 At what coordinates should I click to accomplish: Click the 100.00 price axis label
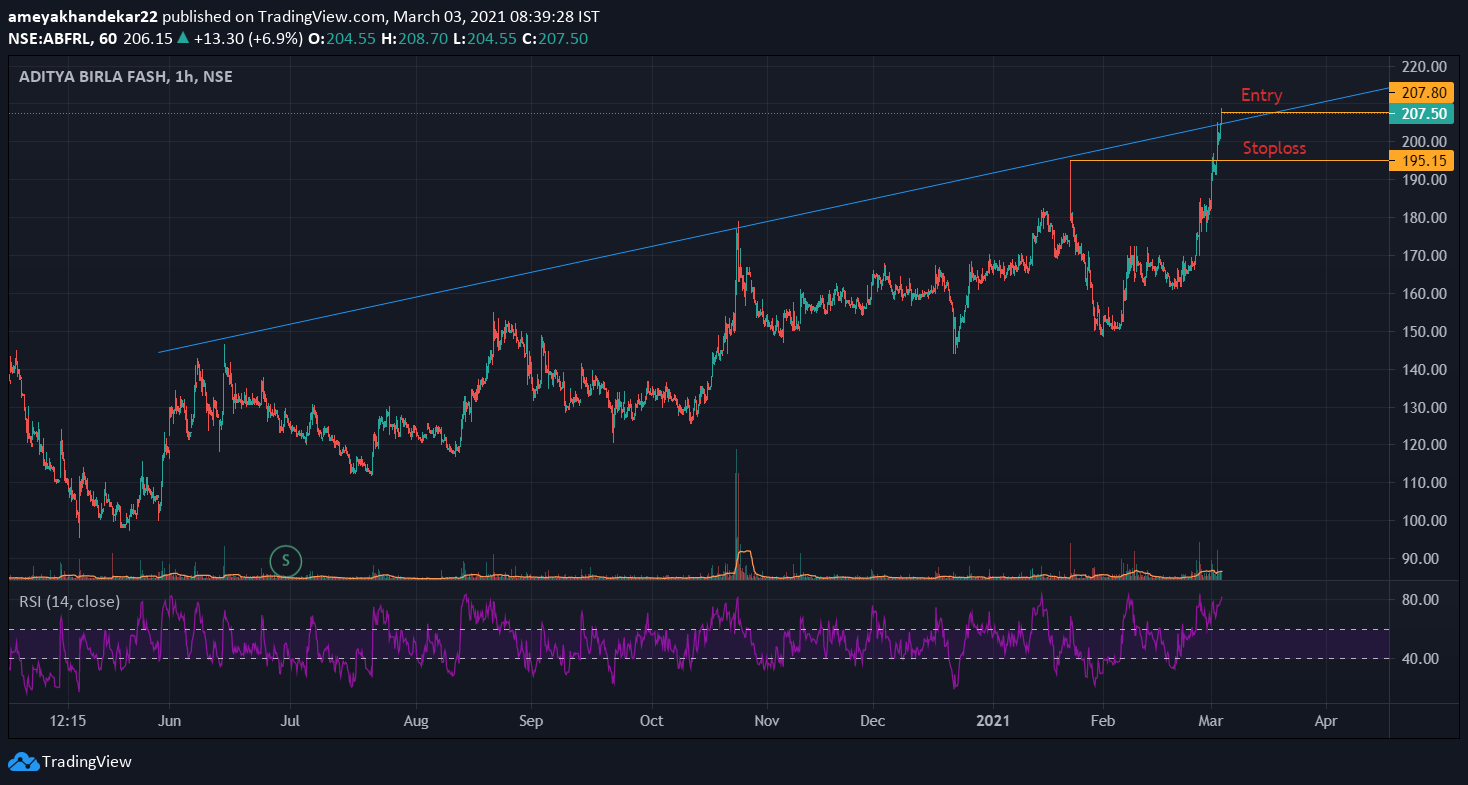tap(1425, 520)
